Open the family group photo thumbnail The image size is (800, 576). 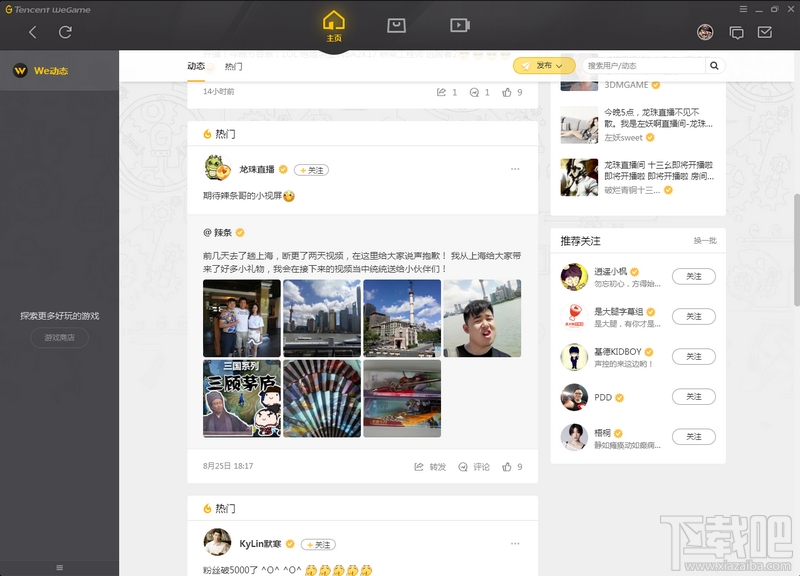[x=242, y=318]
